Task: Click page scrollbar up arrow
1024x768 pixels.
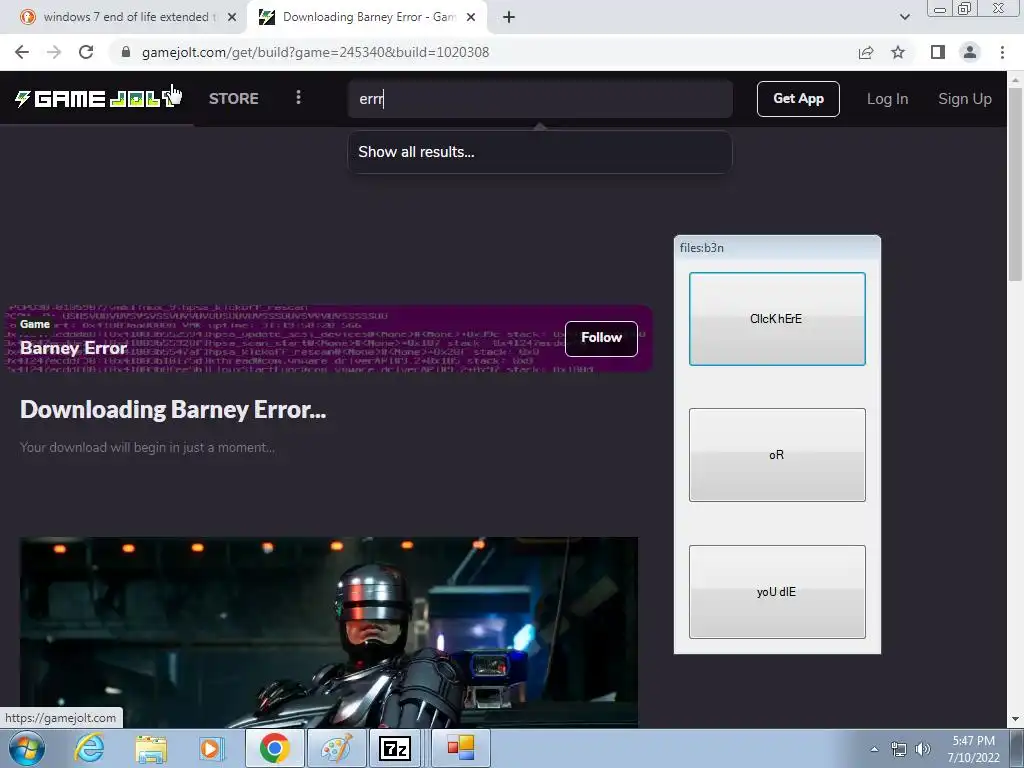Action: pos(1015,80)
